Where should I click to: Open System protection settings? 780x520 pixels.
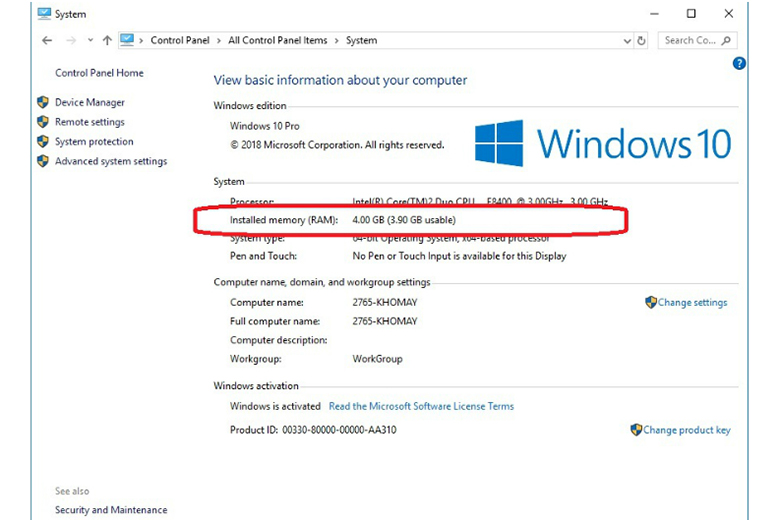[x=94, y=142]
